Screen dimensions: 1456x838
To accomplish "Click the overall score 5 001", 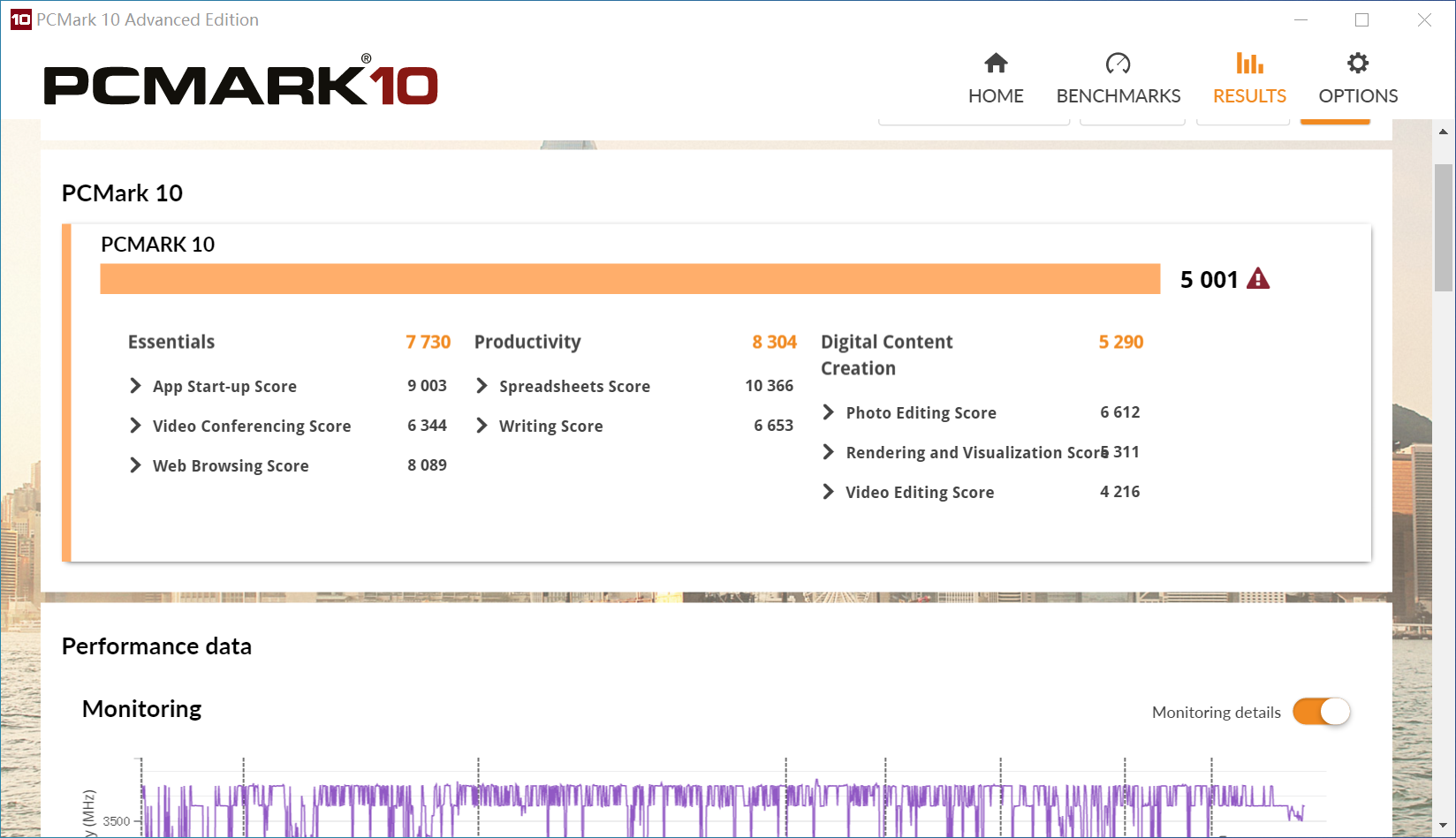I will (1210, 280).
